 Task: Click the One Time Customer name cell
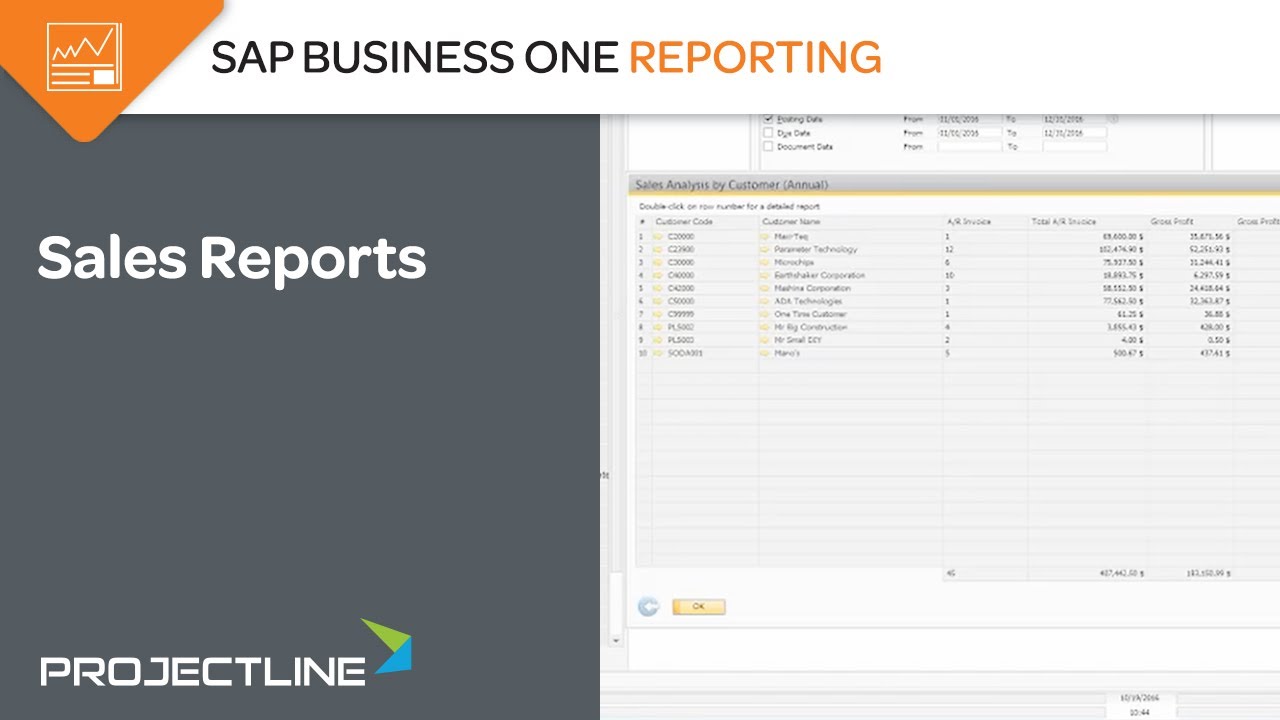(x=850, y=315)
